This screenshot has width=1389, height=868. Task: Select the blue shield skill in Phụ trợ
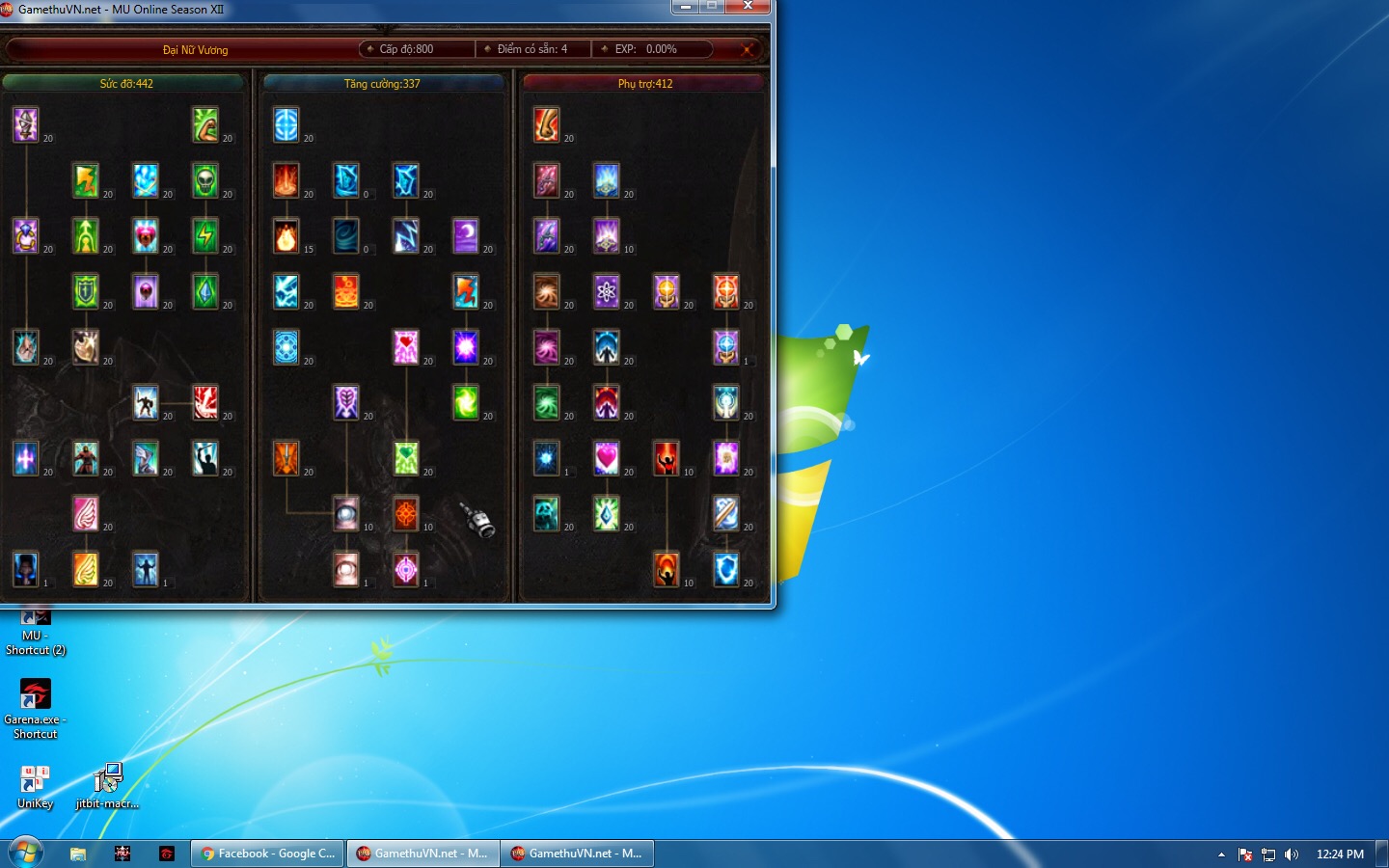(x=726, y=569)
